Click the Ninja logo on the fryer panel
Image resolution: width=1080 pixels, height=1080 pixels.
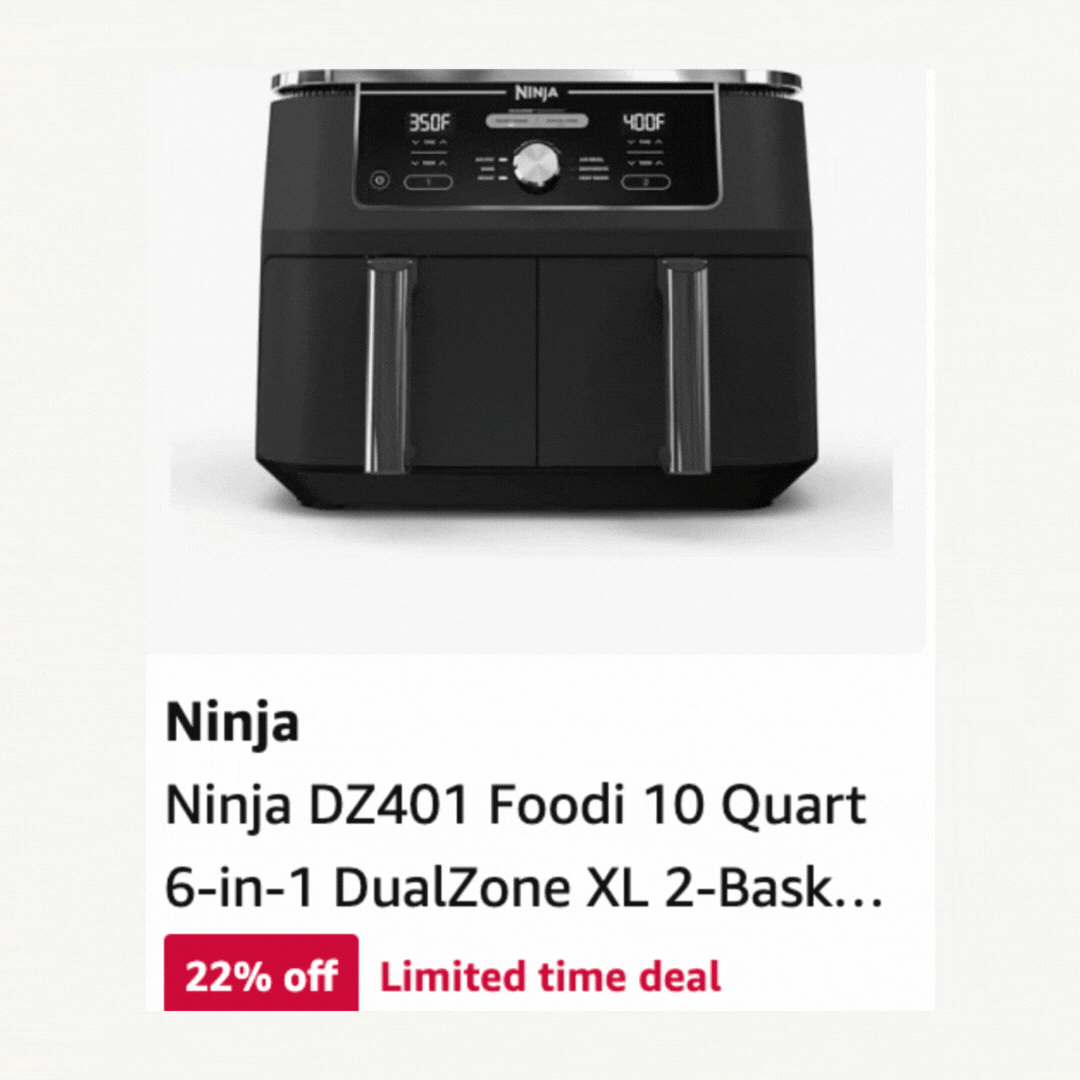(536, 93)
